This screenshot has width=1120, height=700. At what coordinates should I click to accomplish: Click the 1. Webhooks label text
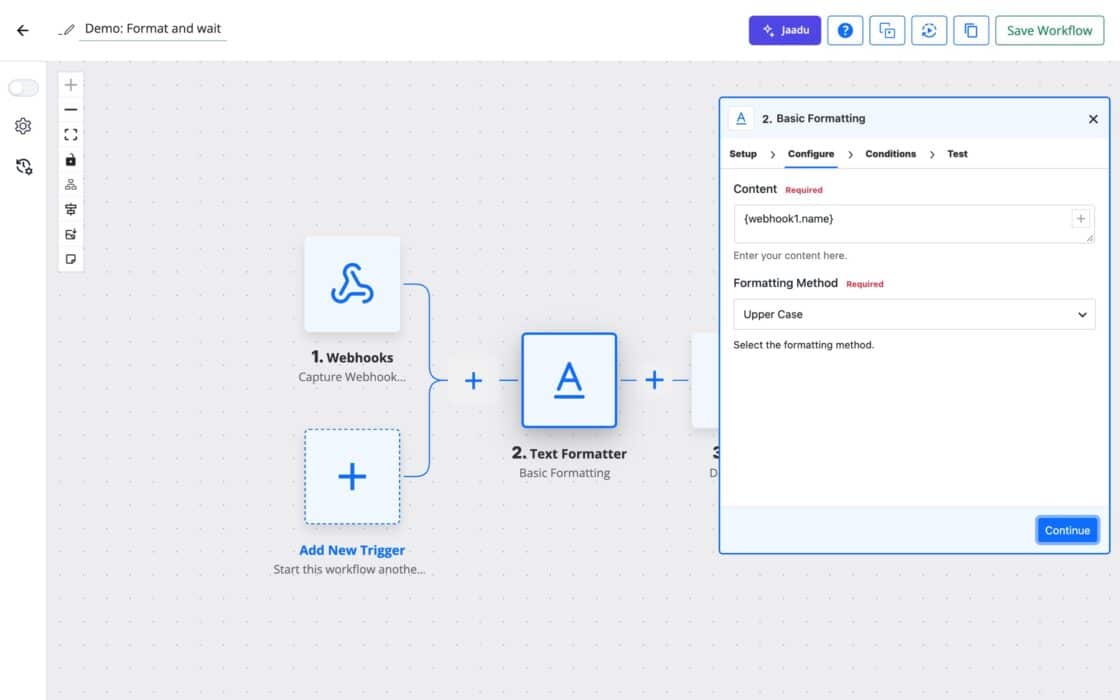tap(352, 357)
